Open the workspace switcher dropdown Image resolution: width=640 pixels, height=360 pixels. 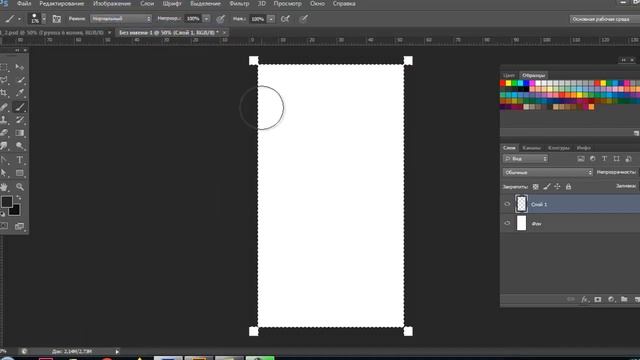coord(604,19)
